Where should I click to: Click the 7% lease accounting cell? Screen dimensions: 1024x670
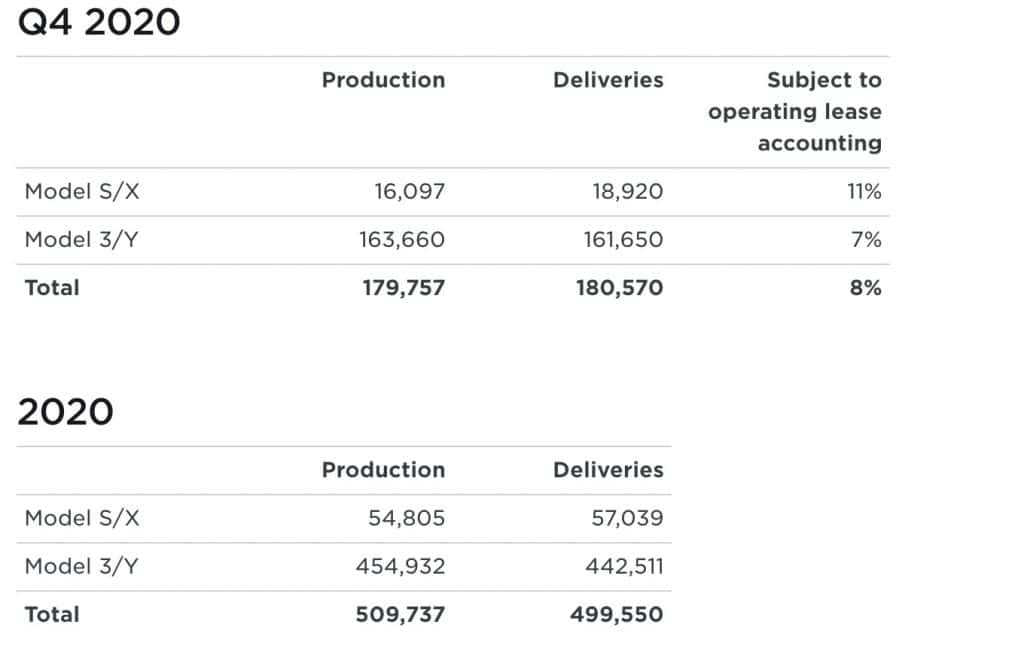[x=866, y=240]
